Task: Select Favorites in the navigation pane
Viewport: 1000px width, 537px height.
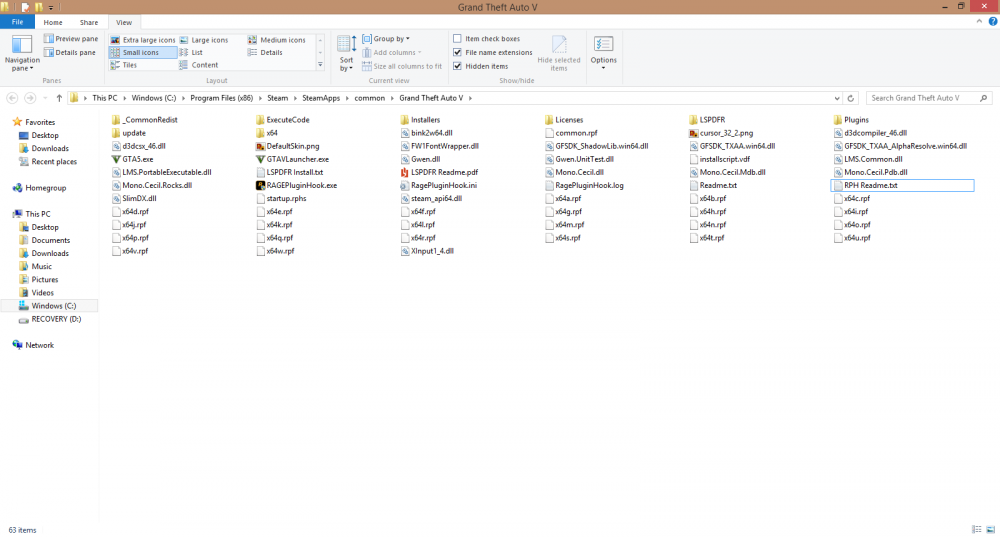Action: (x=40, y=122)
